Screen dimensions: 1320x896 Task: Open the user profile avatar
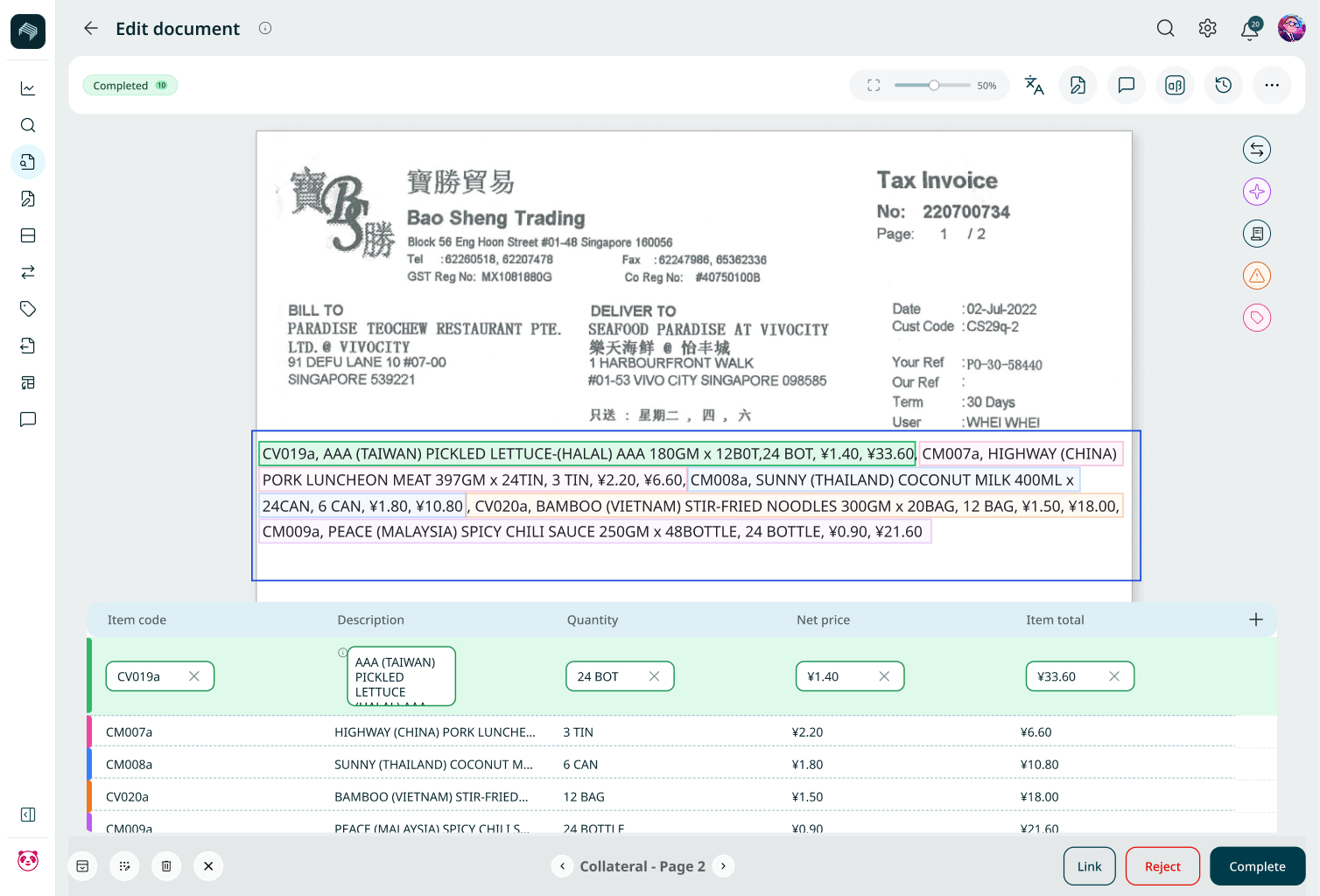point(1292,29)
